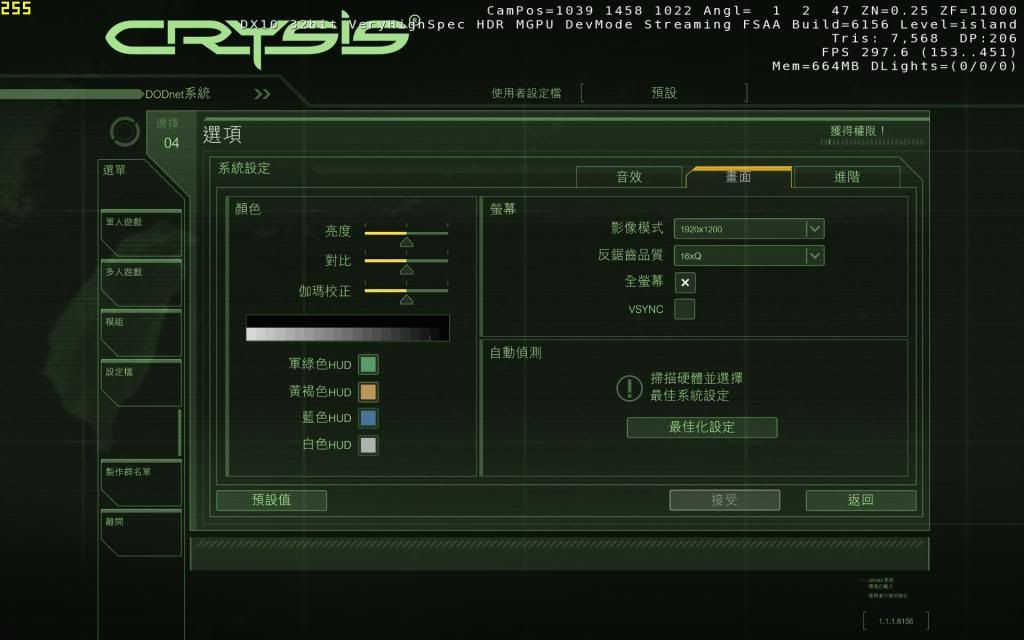Click the 返回 back button

(x=860, y=500)
